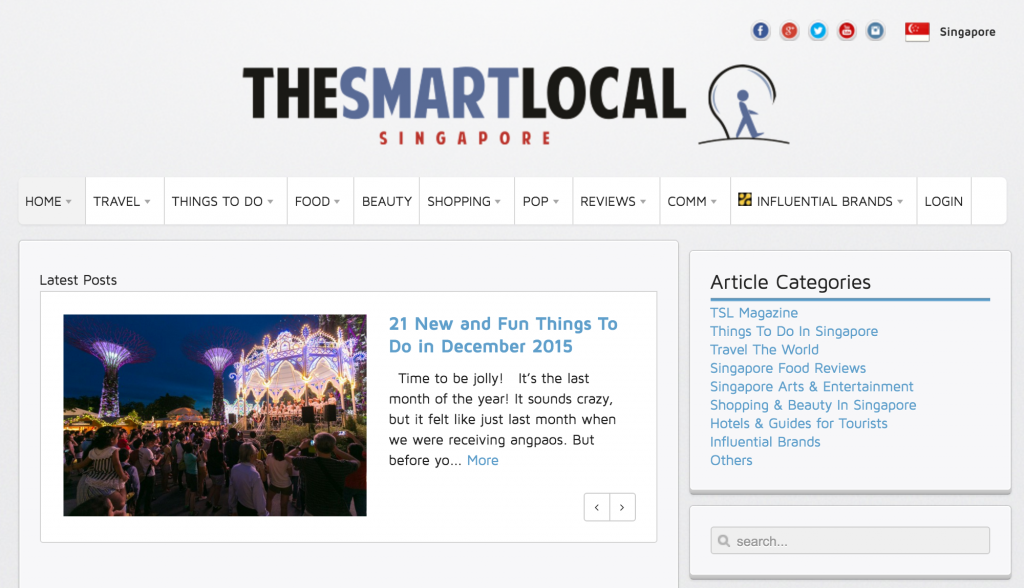Open the Twitter social icon

click(x=818, y=31)
